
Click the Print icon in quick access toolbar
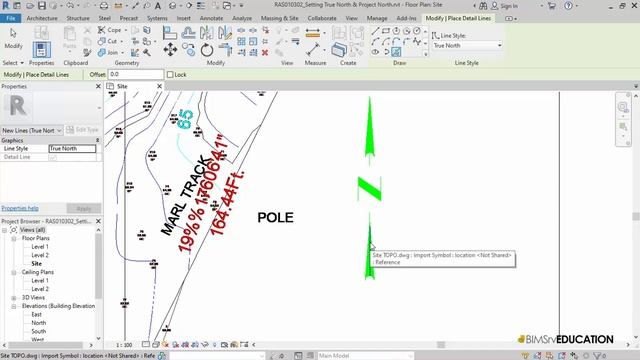(104, 6)
